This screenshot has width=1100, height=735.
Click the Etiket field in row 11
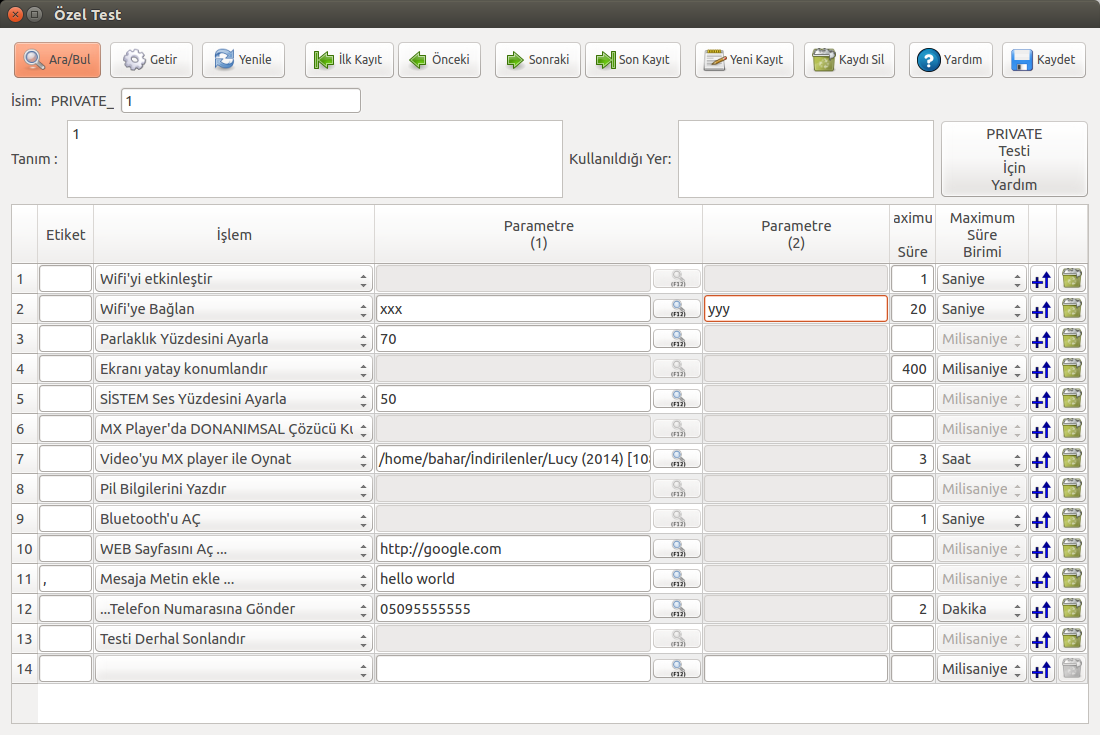pos(65,579)
